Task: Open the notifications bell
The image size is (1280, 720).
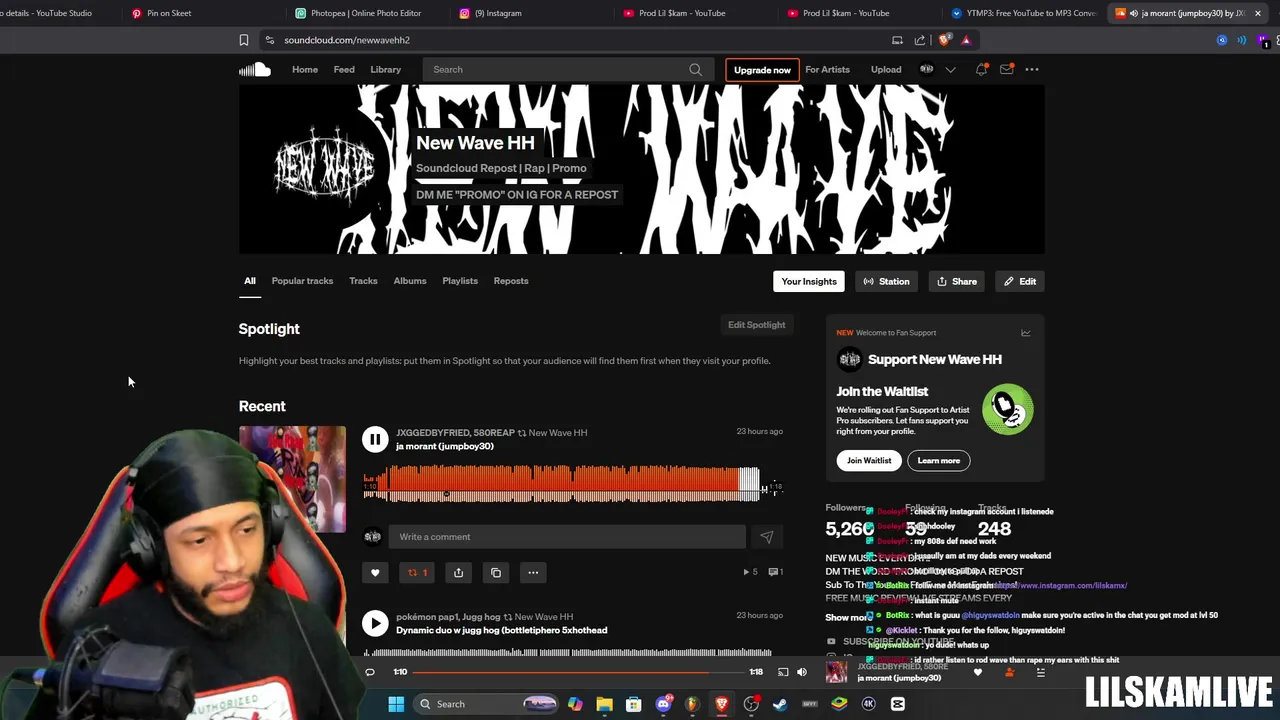Action: pos(981,69)
